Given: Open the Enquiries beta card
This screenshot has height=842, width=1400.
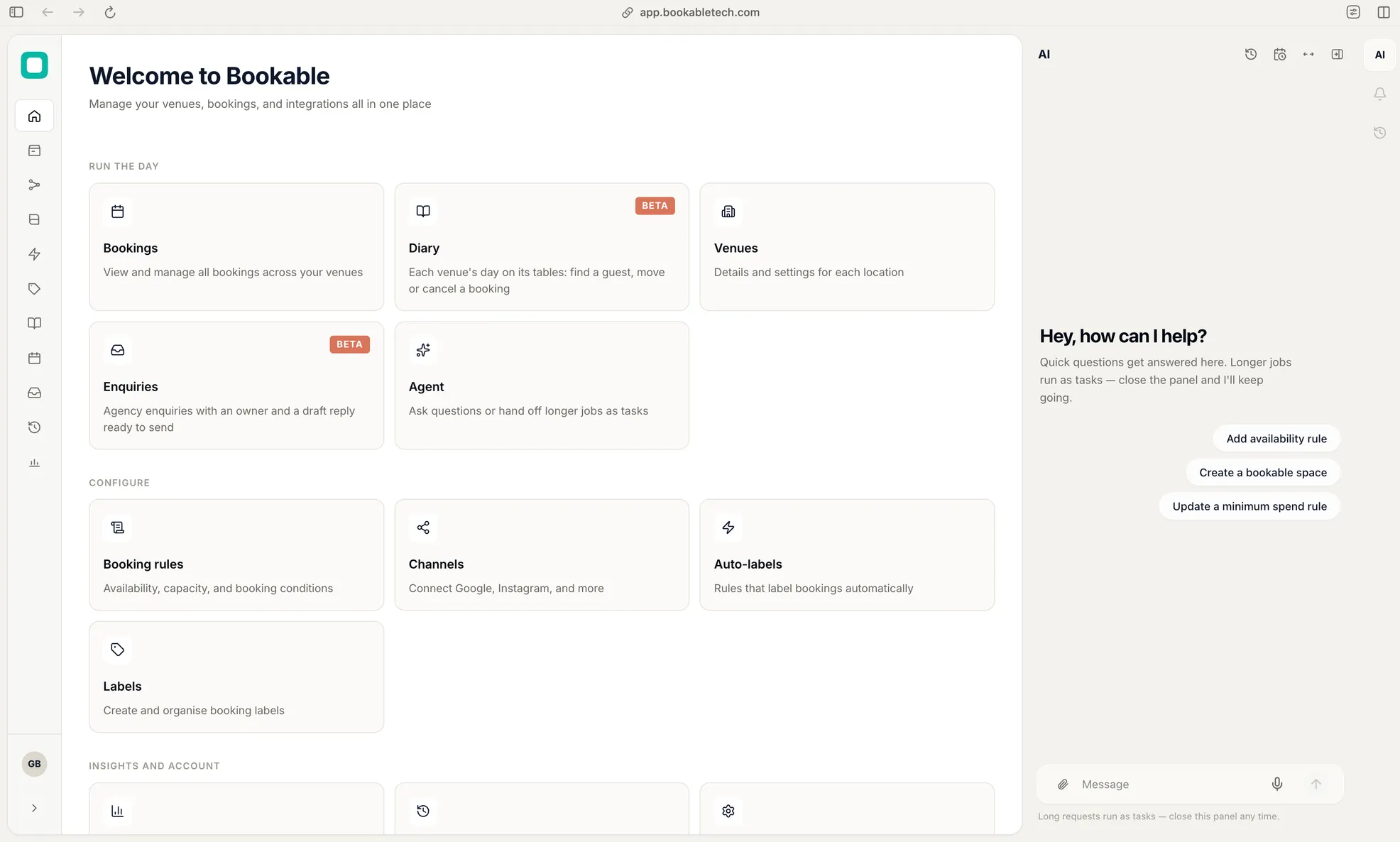Looking at the screenshot, I should coord(236,386).
